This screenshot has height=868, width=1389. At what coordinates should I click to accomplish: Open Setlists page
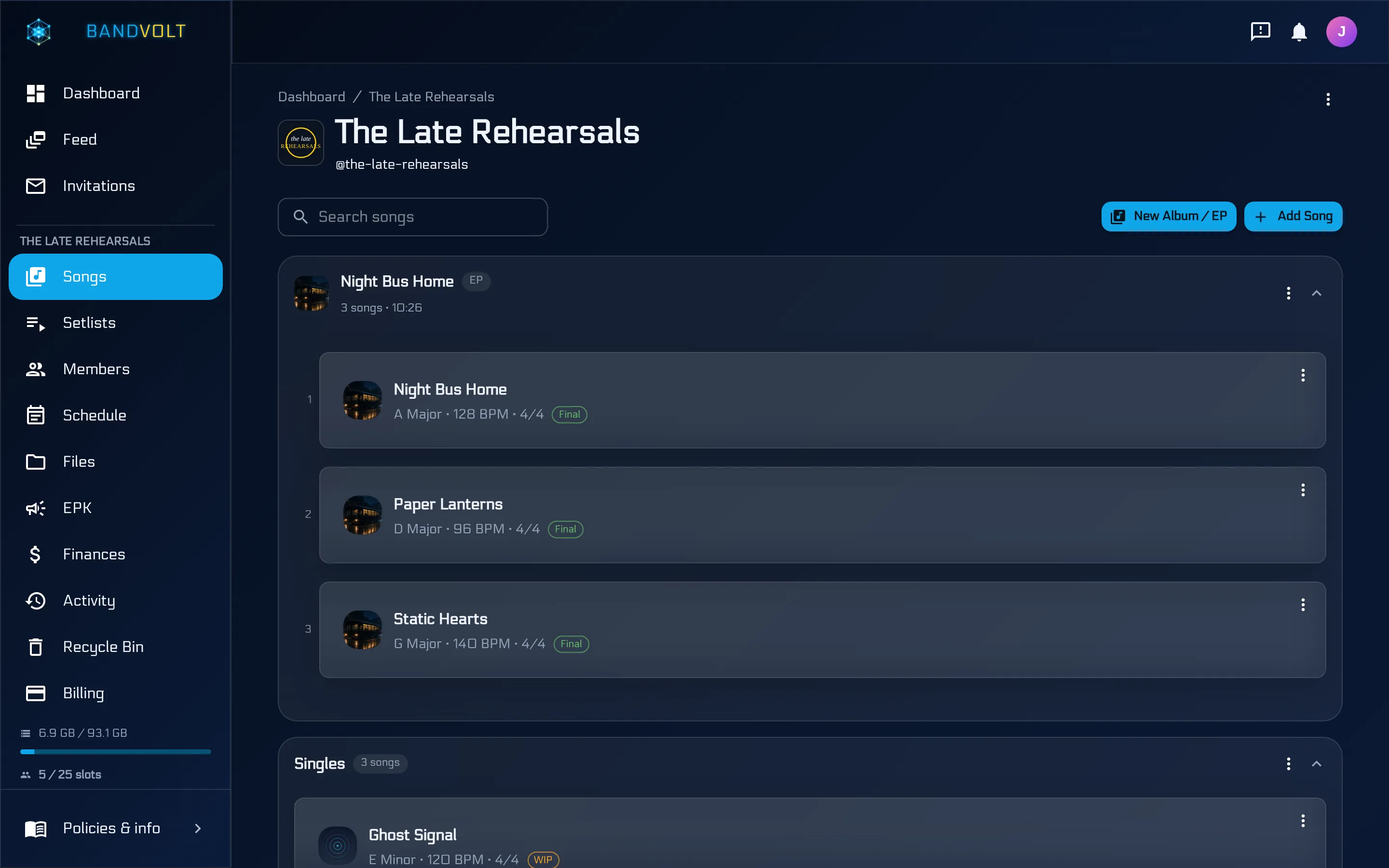(x=115, y=323)
